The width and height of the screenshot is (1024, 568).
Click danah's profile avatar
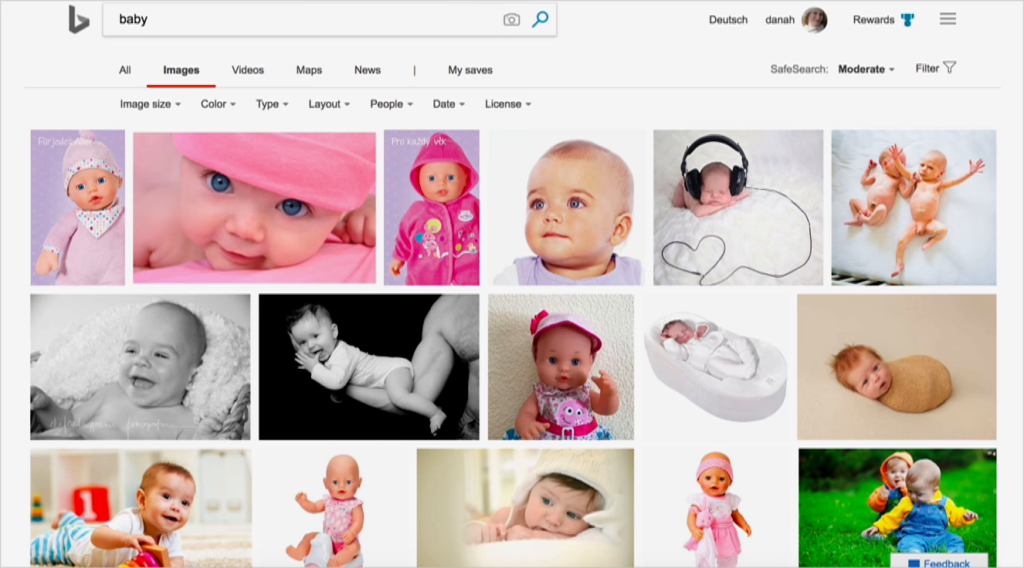pos(814,20)
